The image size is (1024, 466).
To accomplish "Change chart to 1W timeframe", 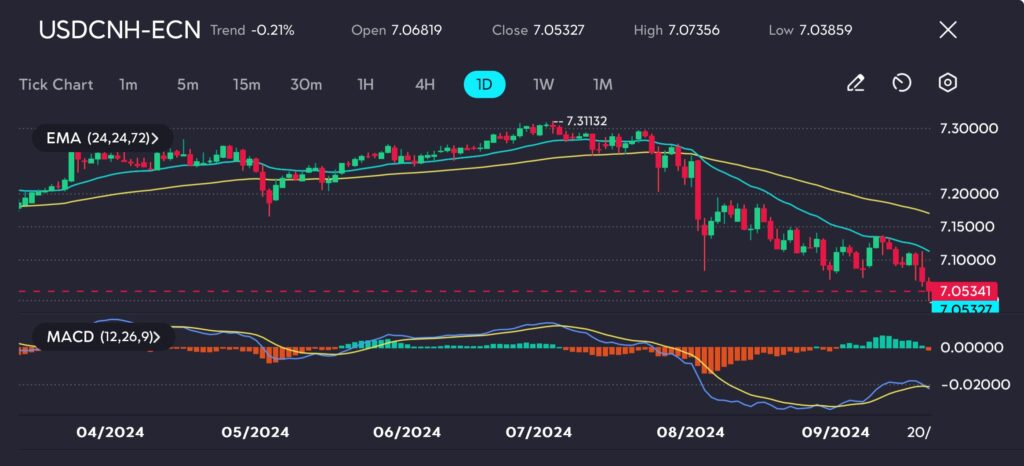I will coord(543,84).
